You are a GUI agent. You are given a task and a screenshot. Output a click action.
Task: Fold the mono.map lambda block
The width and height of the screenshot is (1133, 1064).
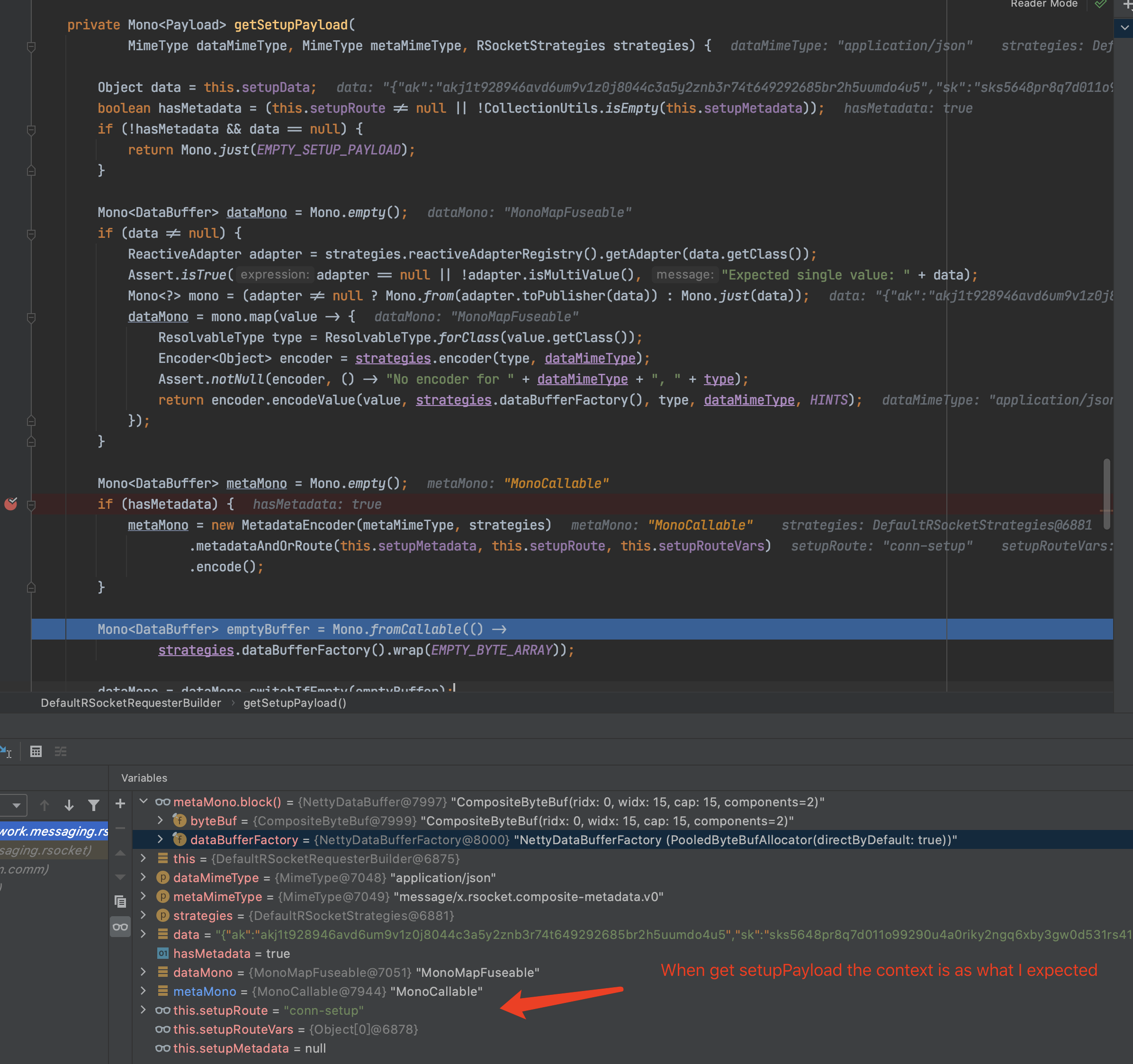[x=32, y=317]
